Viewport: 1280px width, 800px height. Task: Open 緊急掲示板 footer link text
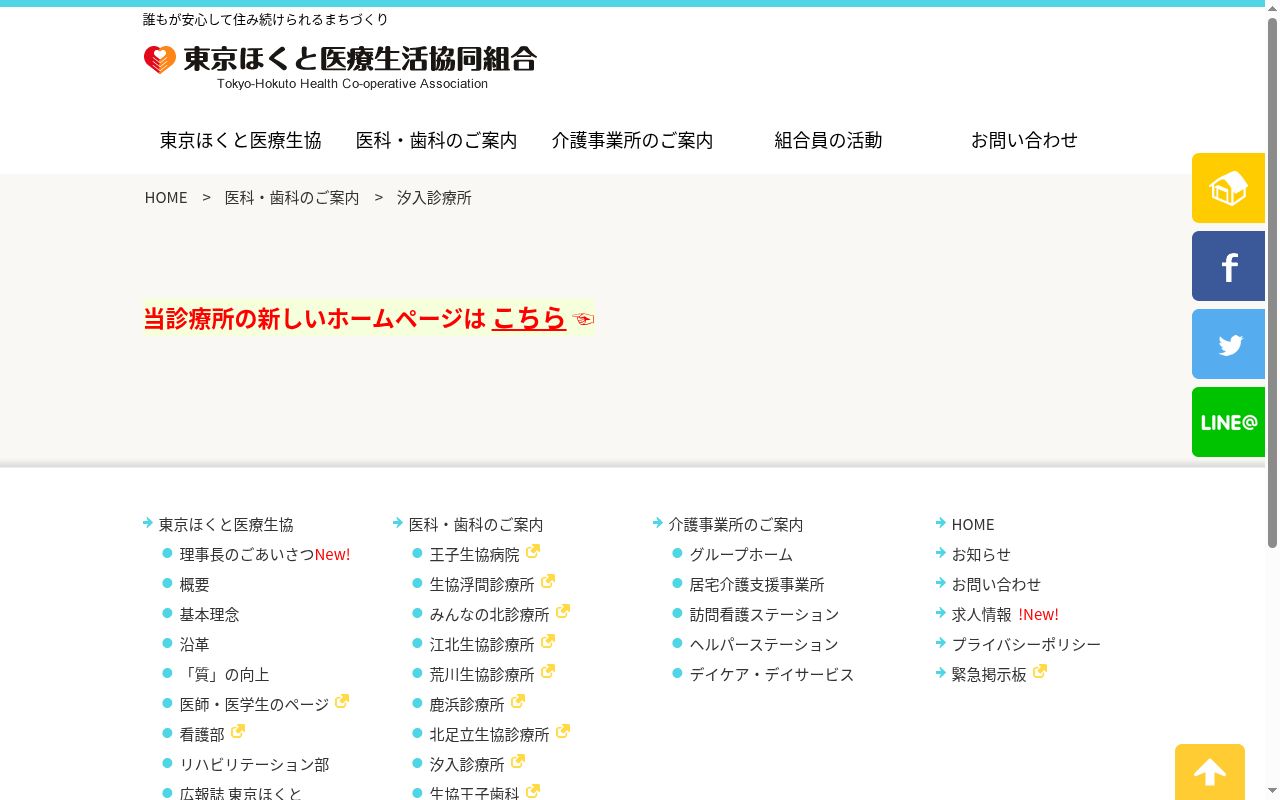(x=989, y=674)
